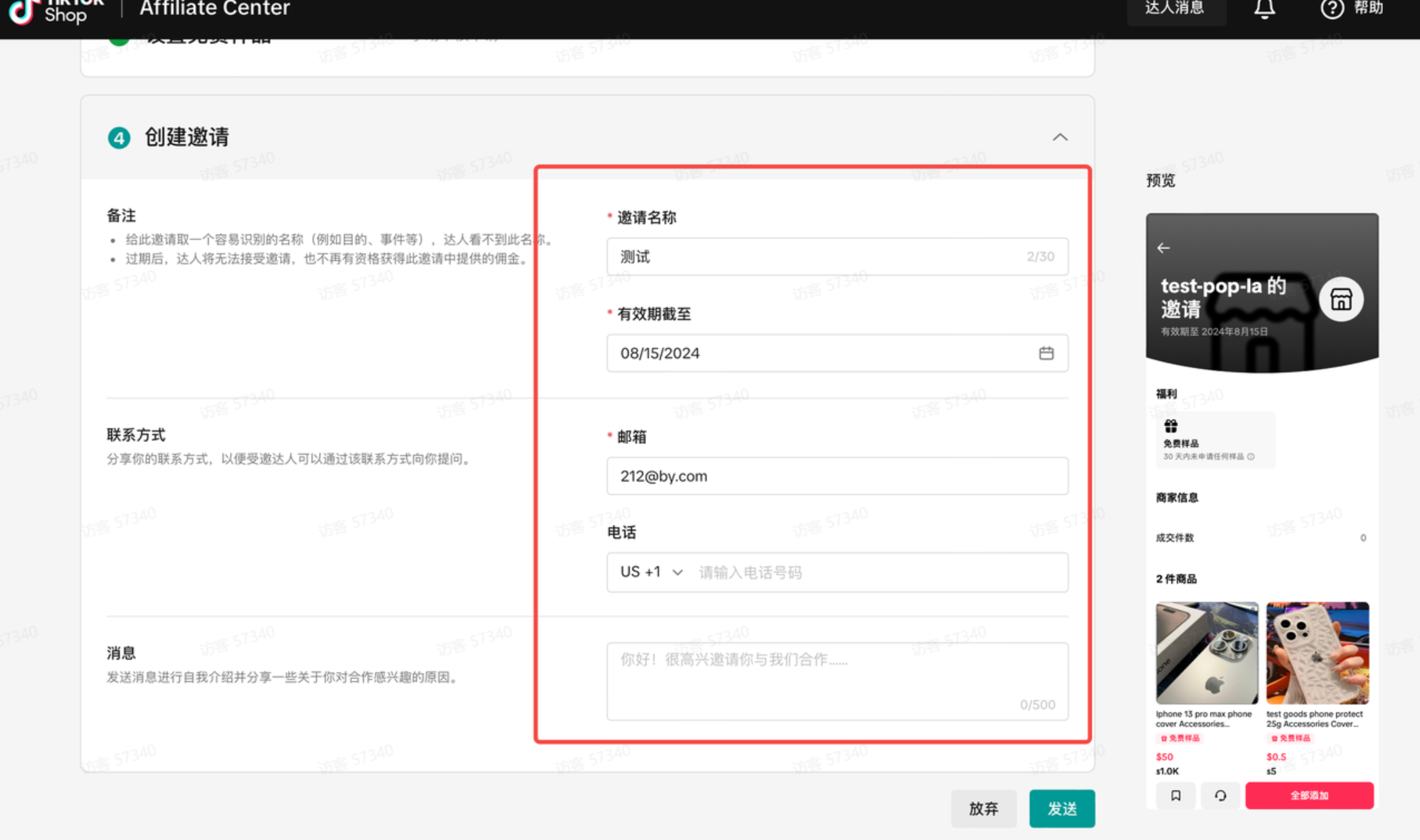The width and height of the screenshot is (1420, 840).
Task: Open the calendar date picker icon
Action: pyautogui.click(x=1046, y=353)
